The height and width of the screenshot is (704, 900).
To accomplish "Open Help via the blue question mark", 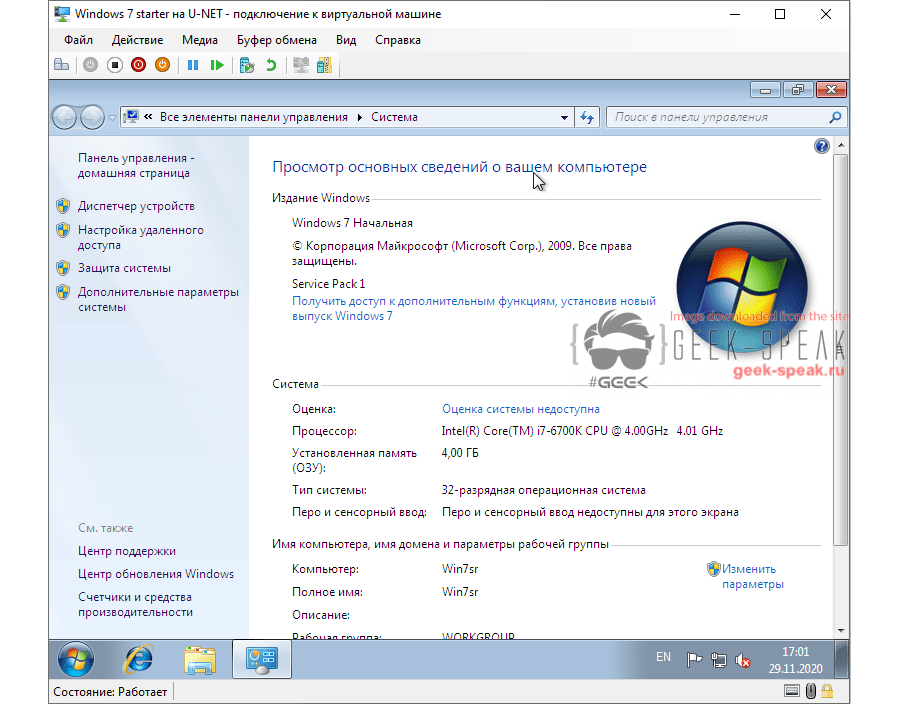I will coord(822,146).
